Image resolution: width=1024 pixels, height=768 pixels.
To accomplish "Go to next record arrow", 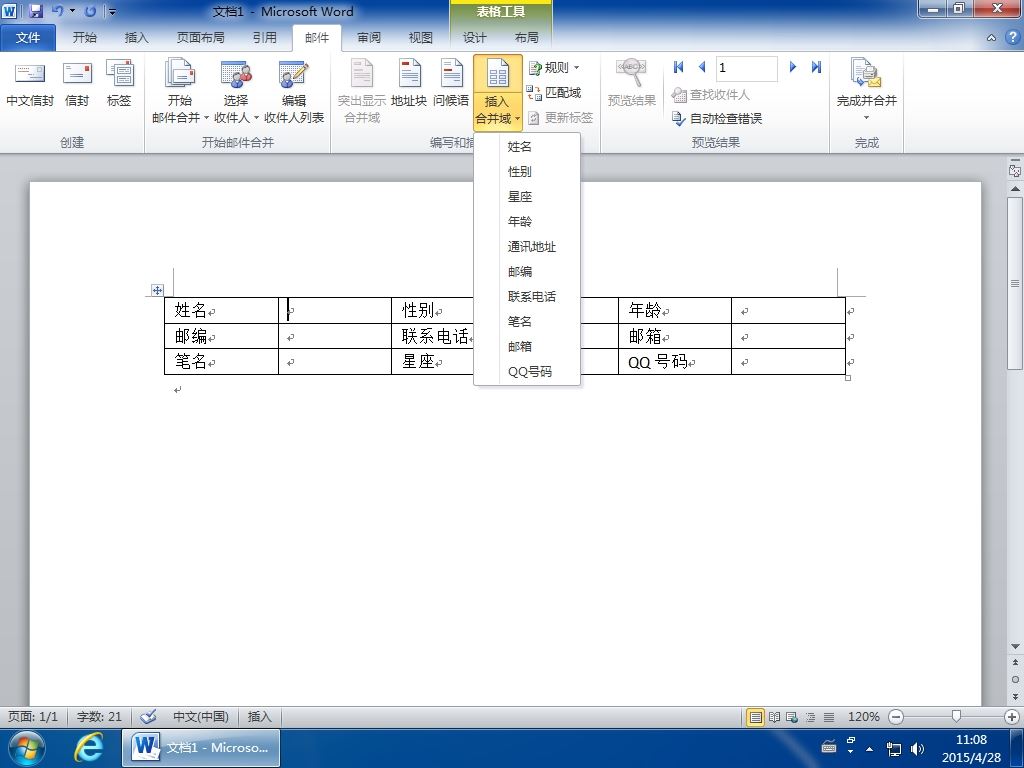I will tap(793, 67).
